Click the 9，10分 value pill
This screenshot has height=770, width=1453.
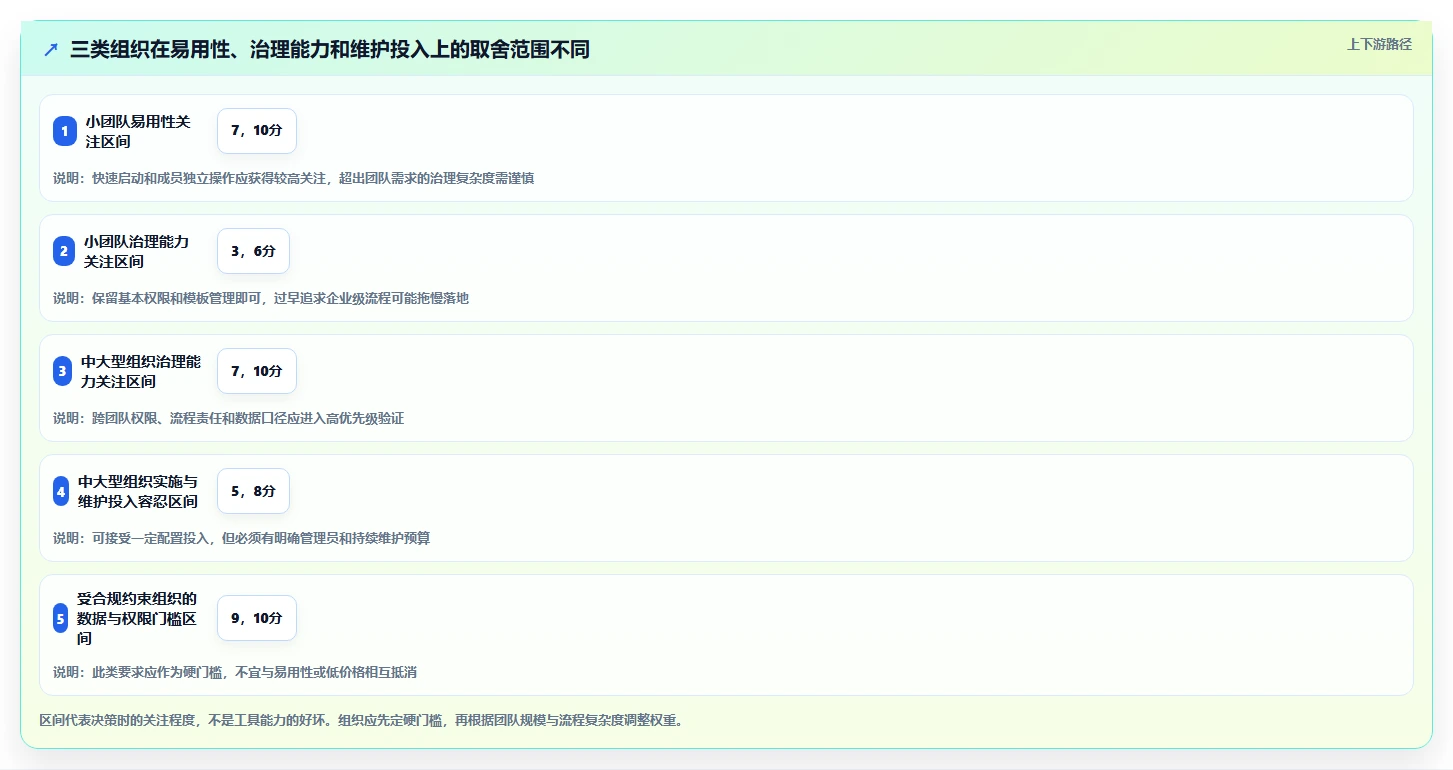point(257,618)
